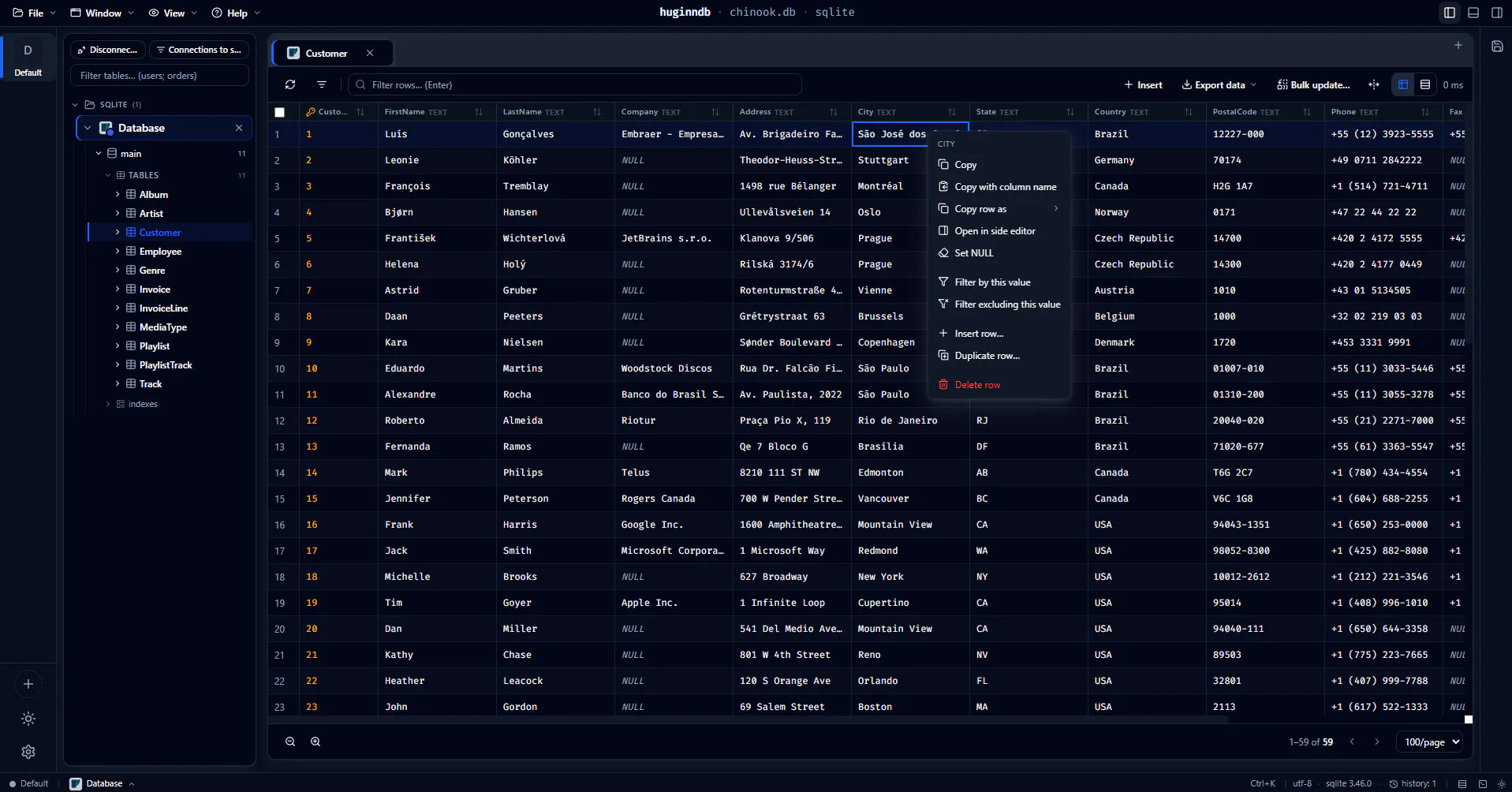1512x792 pixels.
Task: Expand the Album table node
Action: (x=118, y=194)
